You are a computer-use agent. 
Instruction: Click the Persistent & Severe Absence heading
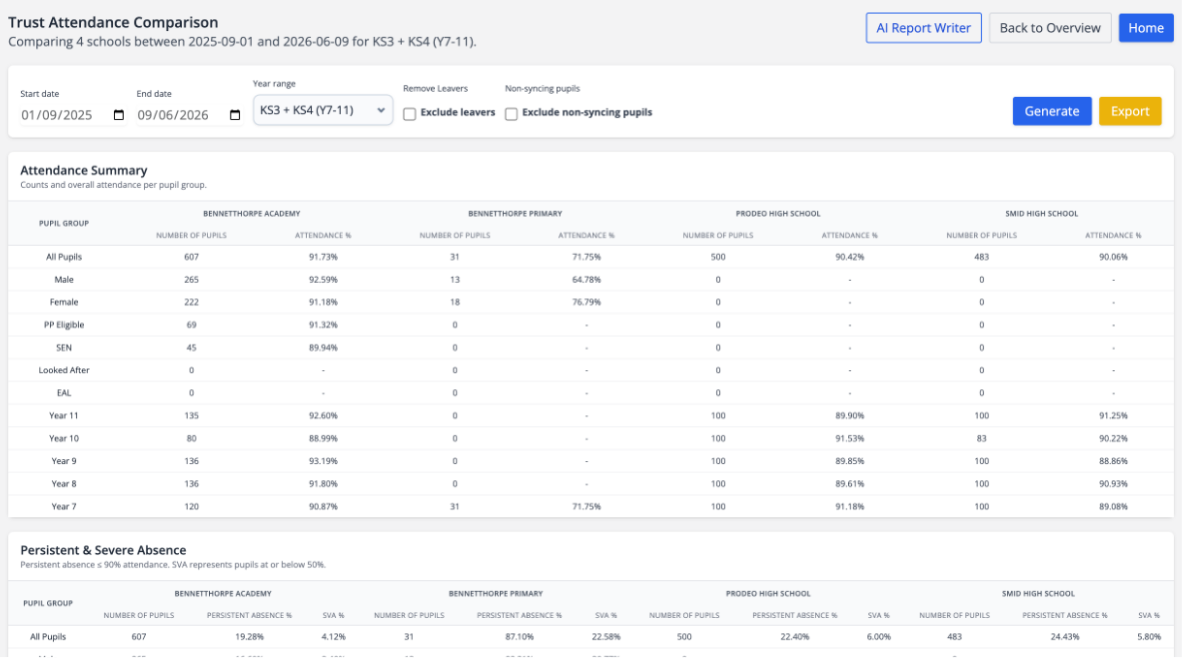click(103, 550)
